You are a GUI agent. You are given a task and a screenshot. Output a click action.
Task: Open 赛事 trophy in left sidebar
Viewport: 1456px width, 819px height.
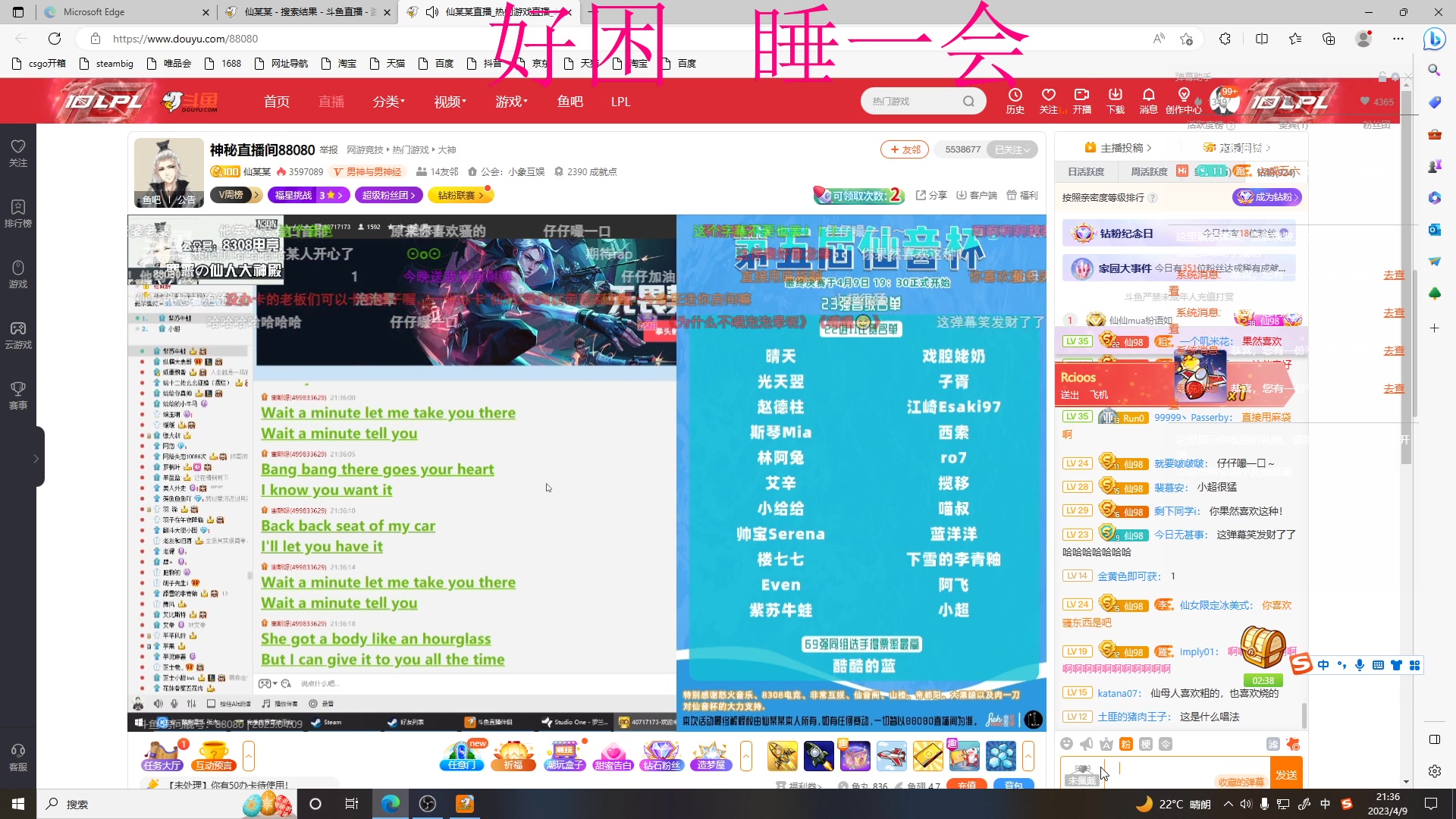click(18, 395)
